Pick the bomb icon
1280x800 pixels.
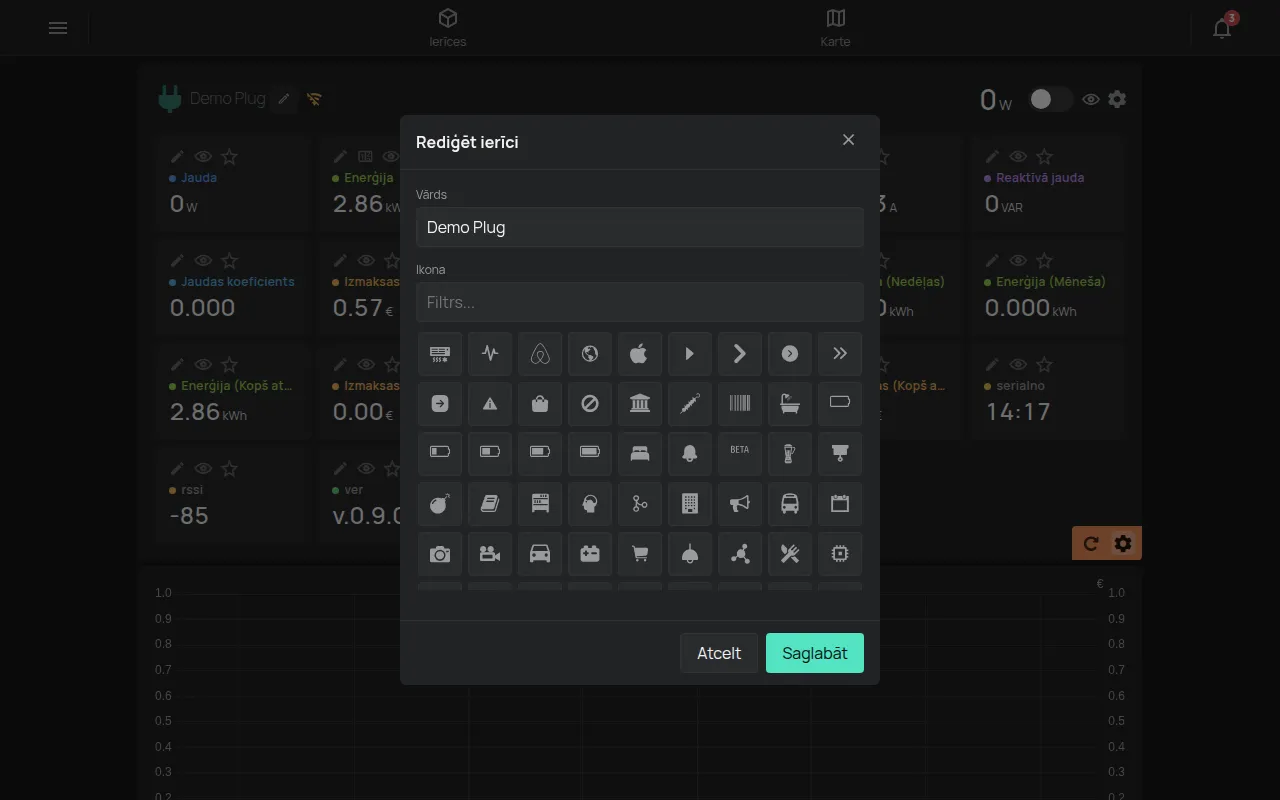tap(440, 503)
